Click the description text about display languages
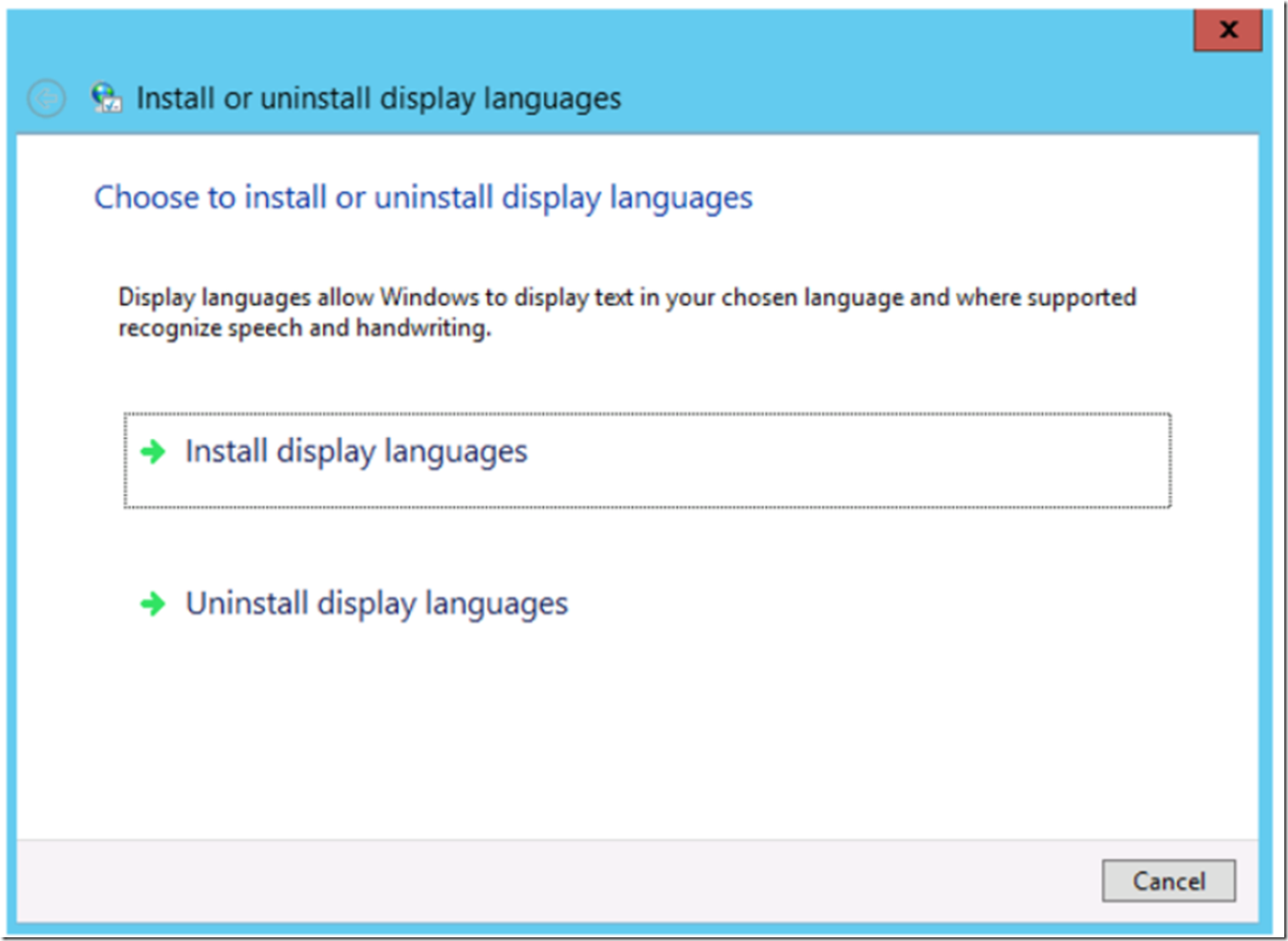 coord(627,312)
